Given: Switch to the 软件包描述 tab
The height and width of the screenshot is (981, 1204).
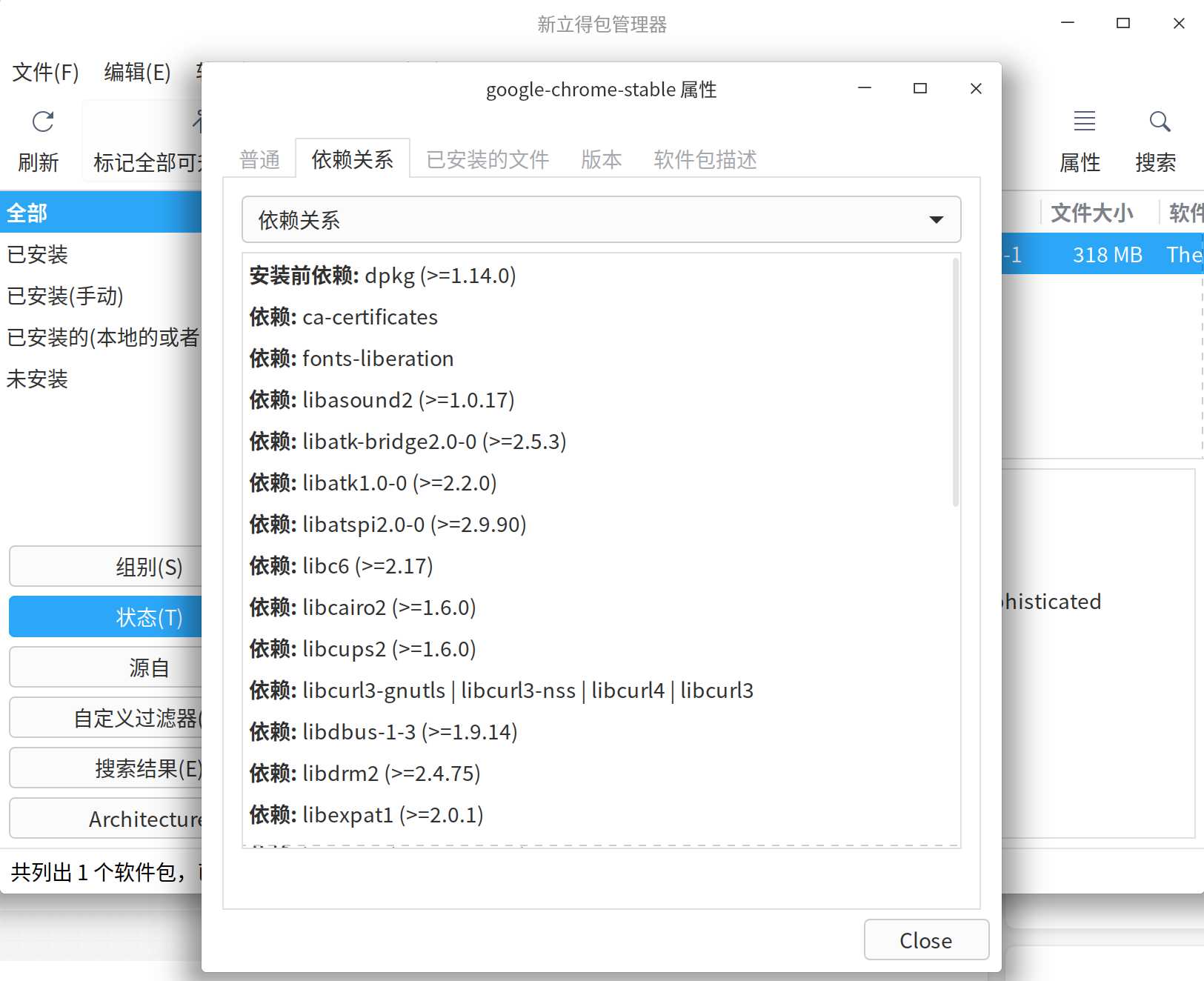Looking at the screenshot, I should click(704, 159).
